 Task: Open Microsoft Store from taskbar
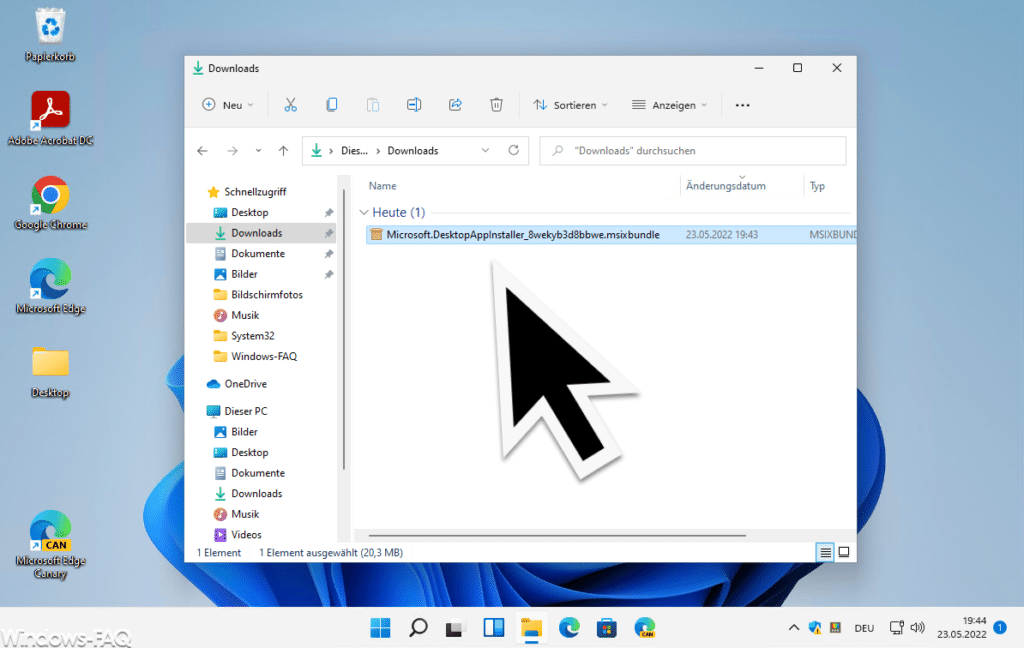(x=607, y=628)
